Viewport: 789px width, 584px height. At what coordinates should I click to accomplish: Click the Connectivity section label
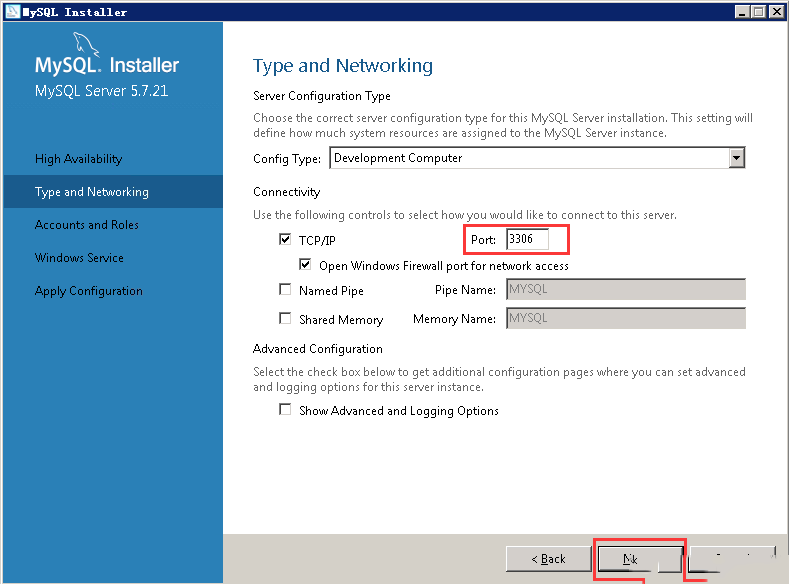coord(286,192)
